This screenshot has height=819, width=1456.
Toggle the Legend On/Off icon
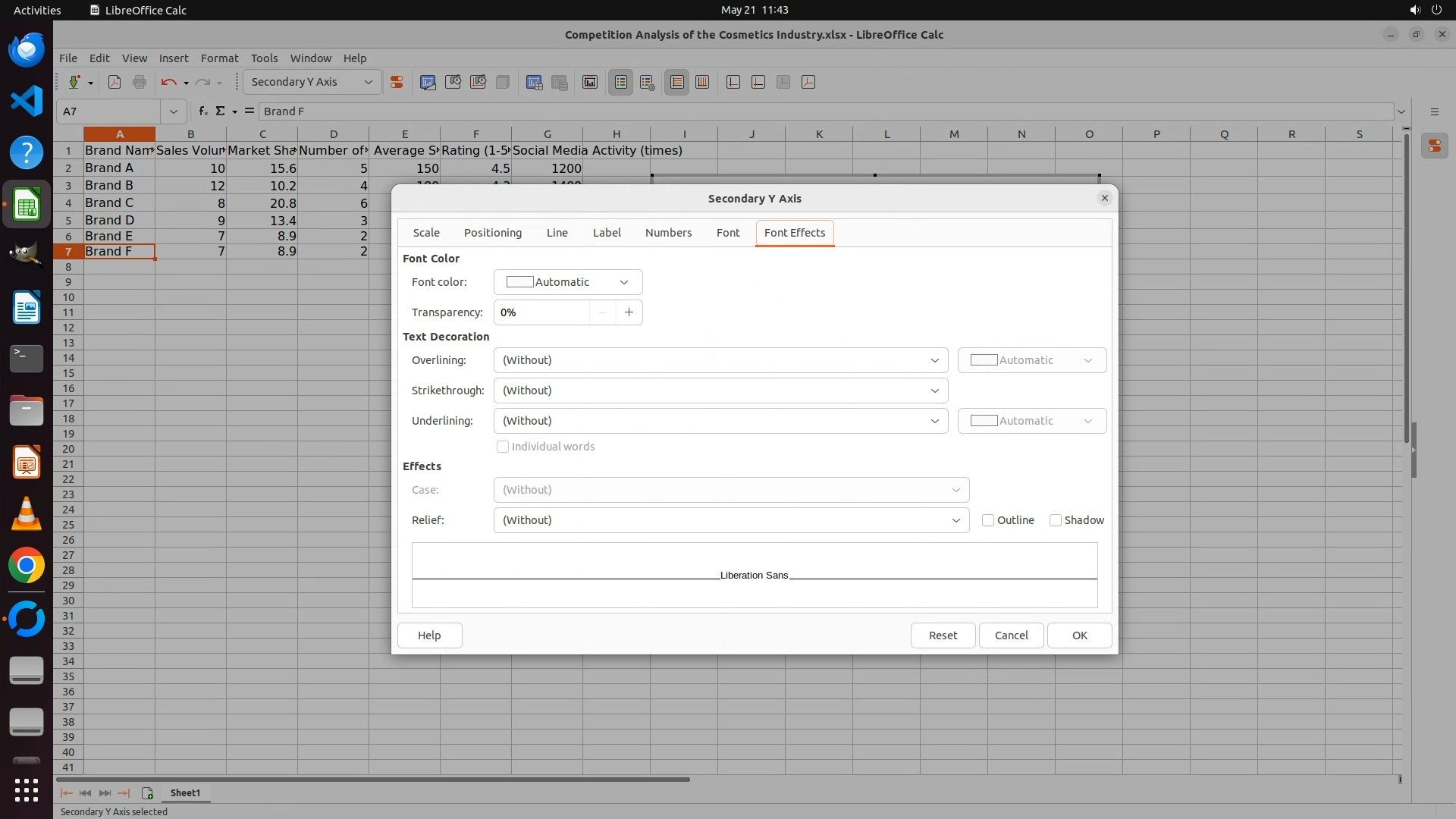620,82
